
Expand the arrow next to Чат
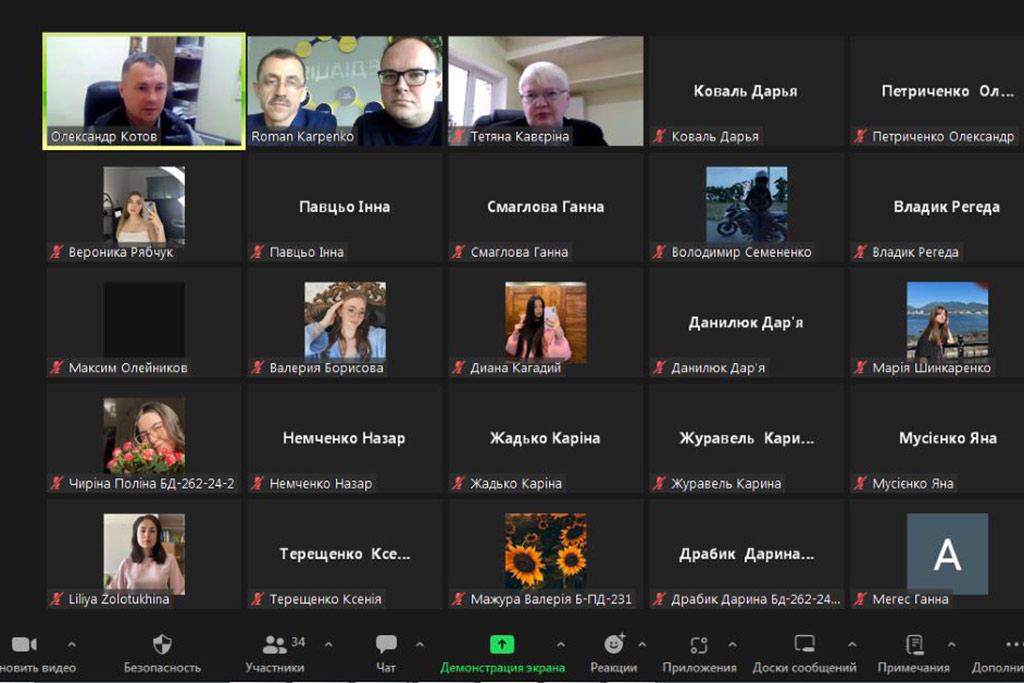[x=419, y=644]
